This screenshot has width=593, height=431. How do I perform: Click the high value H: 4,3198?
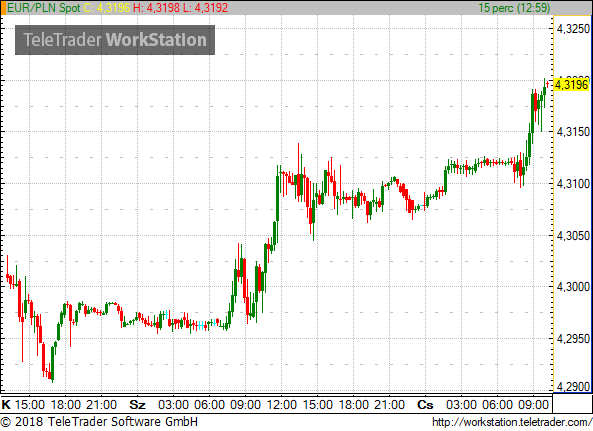(x=157, y=8)
